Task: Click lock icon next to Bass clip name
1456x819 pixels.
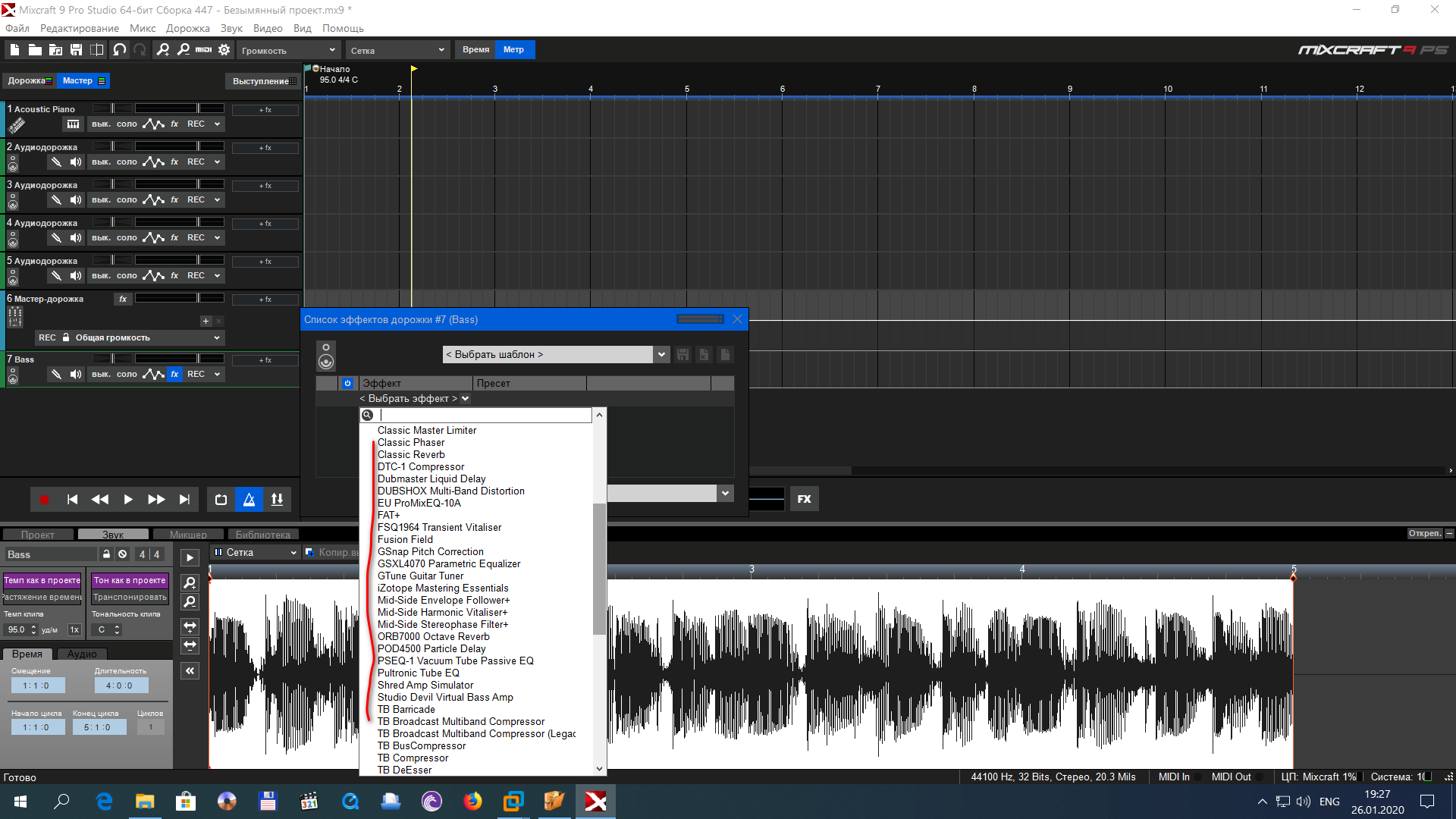Action: point(107,554)
